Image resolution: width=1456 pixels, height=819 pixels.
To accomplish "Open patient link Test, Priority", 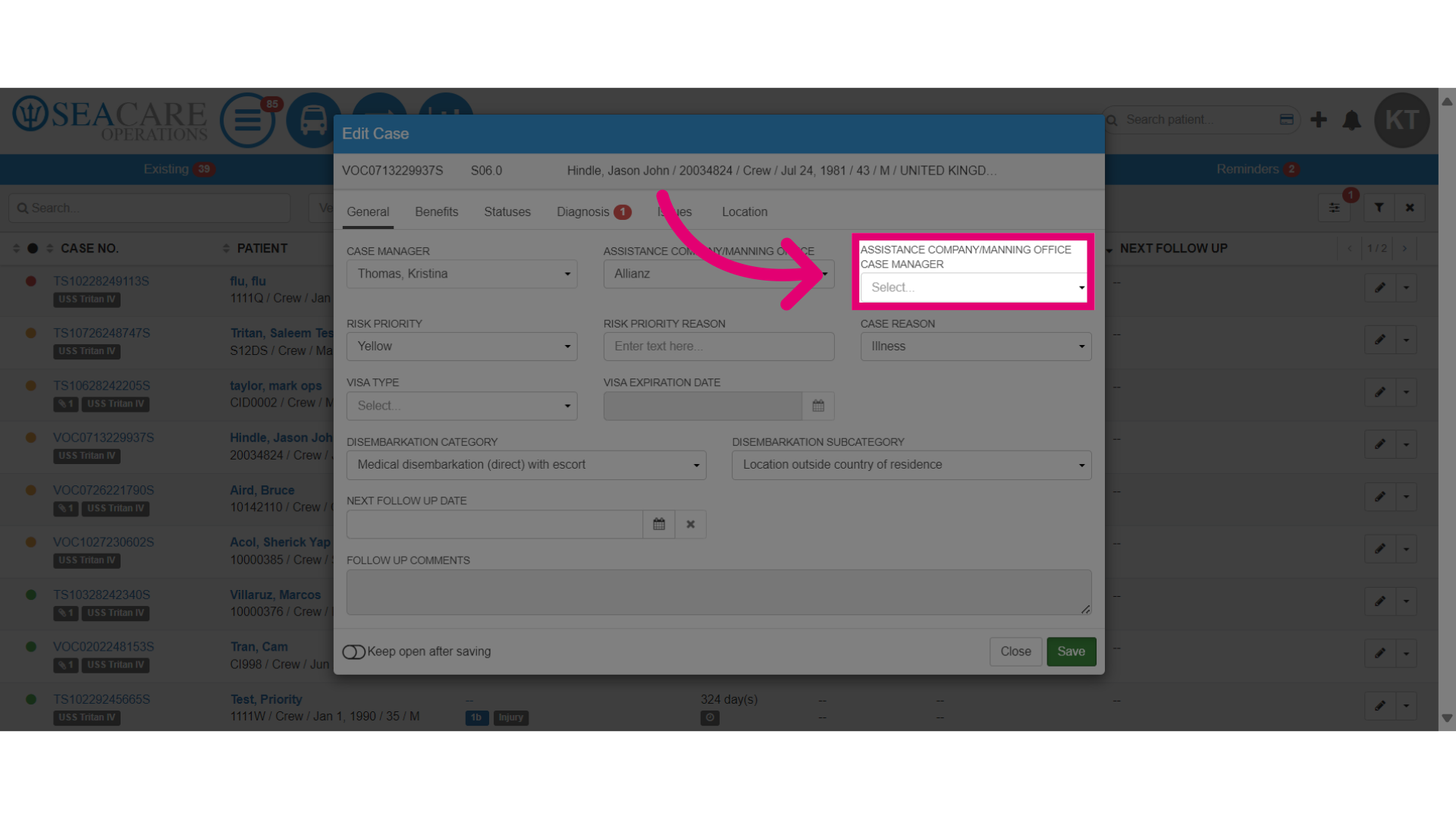I will [266, 699].
